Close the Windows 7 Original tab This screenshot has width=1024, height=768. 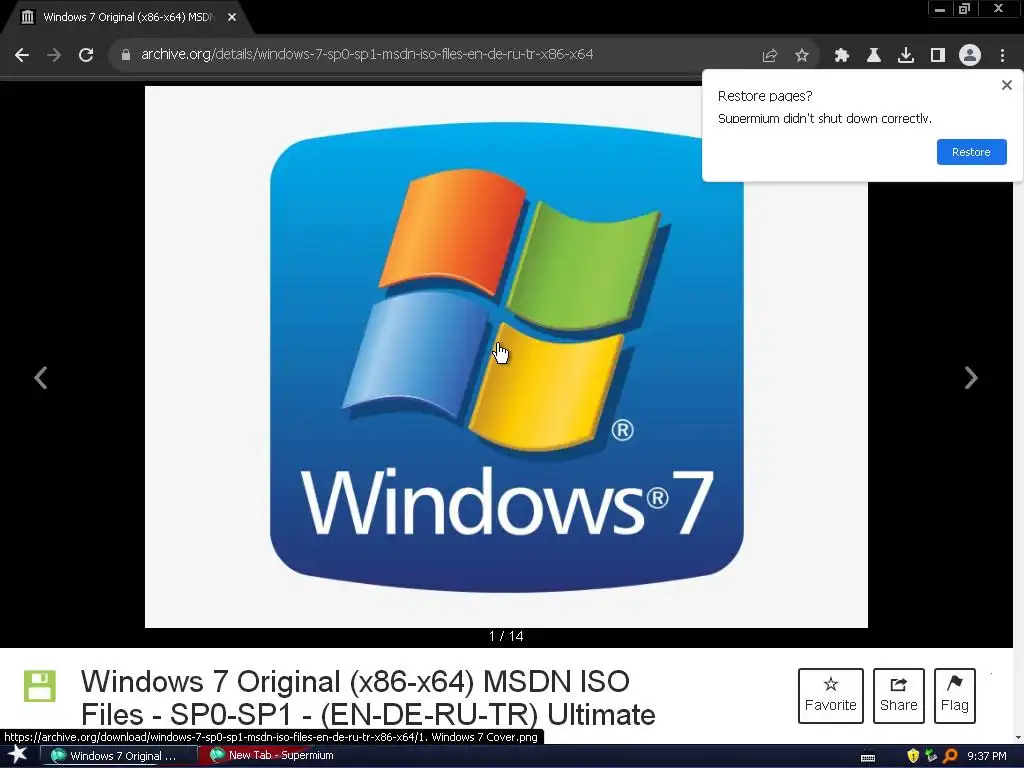tap(232, 18)
